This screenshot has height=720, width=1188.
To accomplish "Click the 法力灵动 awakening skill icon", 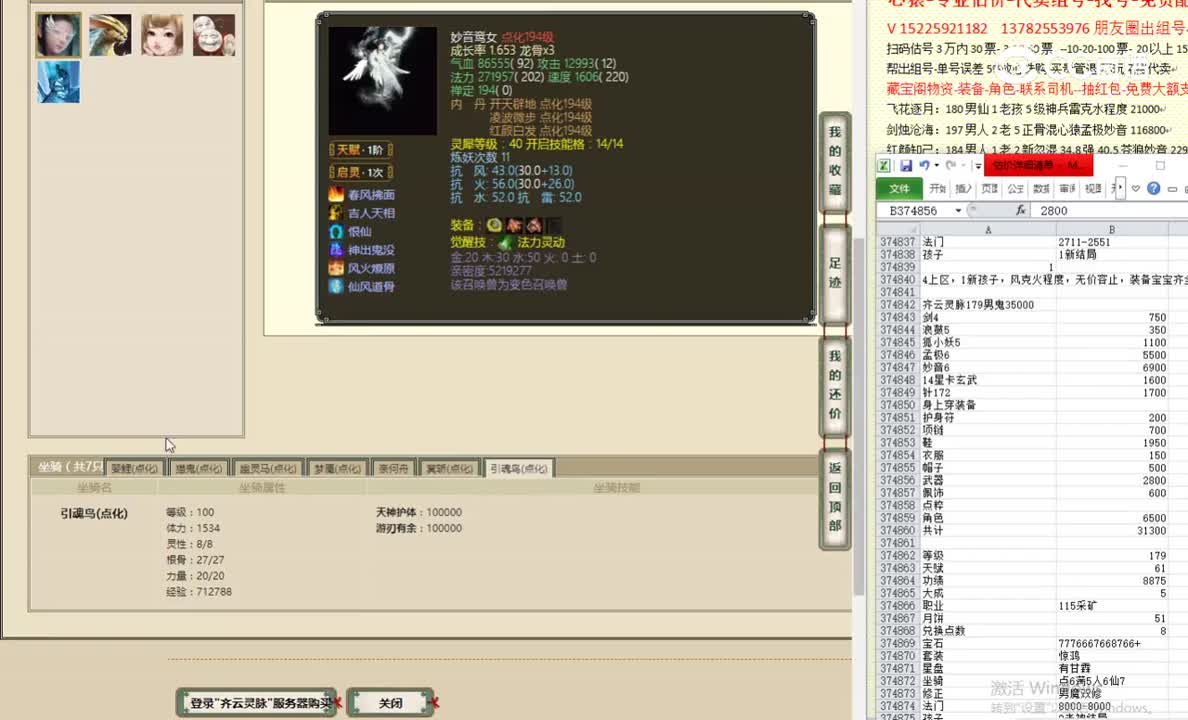I will click(x=505, y=243).
